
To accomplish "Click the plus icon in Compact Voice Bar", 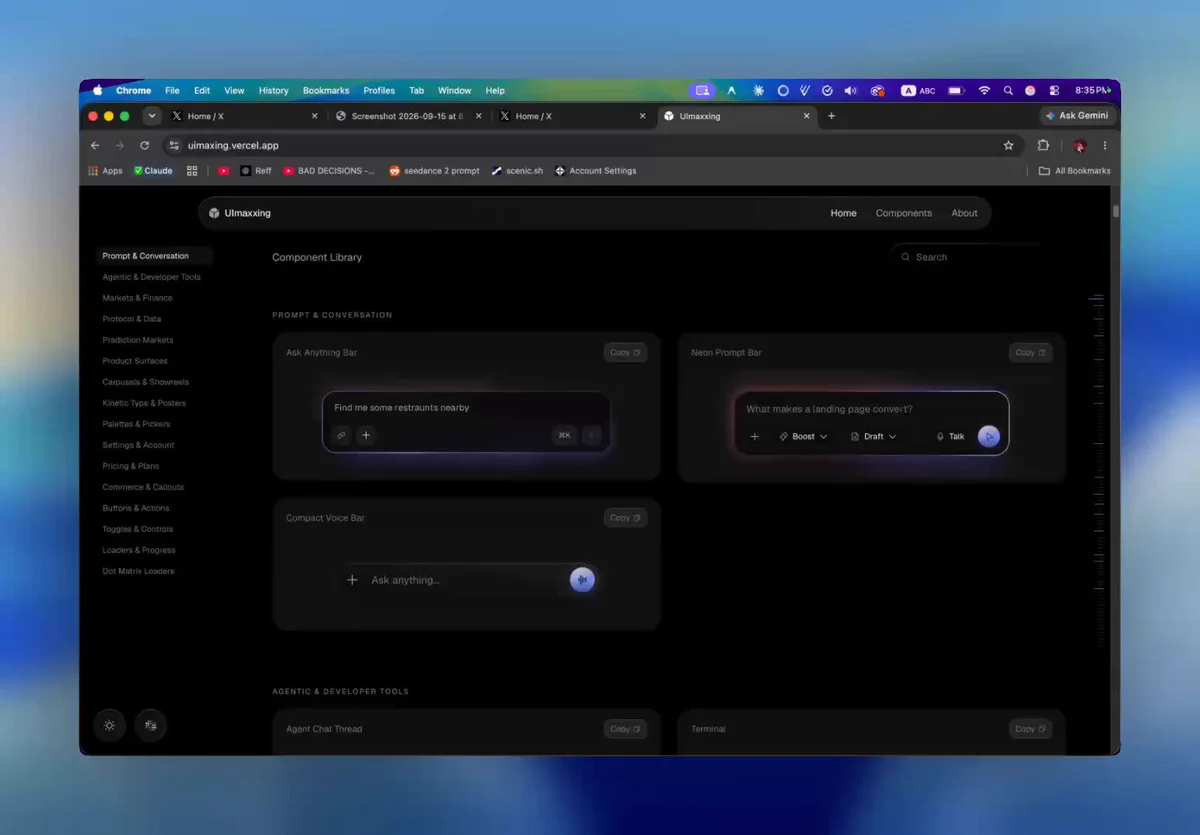I will [x=352, y=580].
